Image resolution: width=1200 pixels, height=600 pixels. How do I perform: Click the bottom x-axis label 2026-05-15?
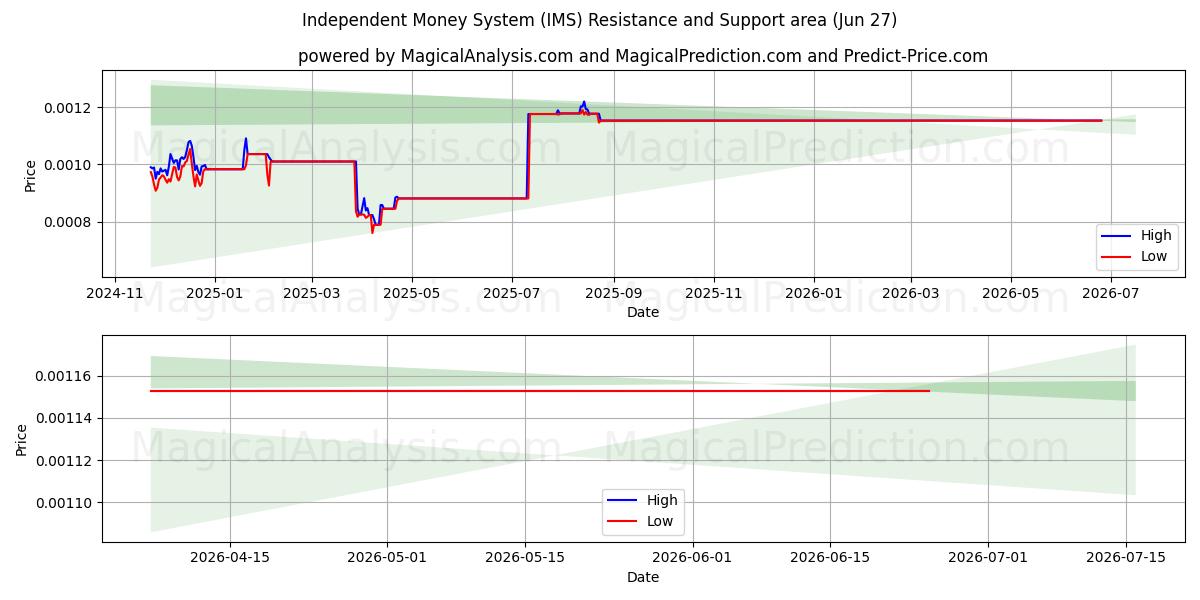click(x=526, y=559)
